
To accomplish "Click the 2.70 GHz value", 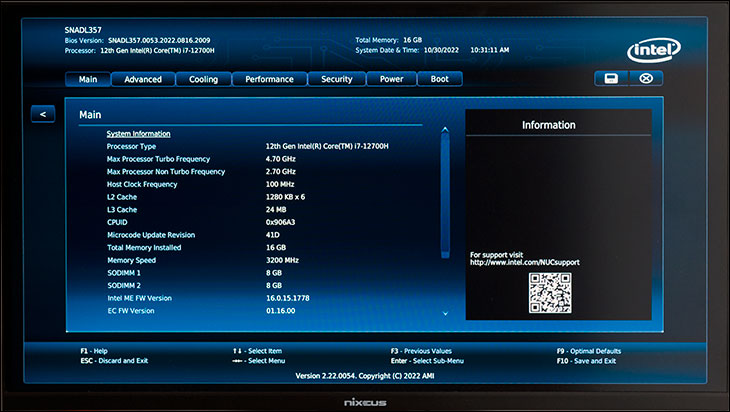I will (x=281, y=171).
